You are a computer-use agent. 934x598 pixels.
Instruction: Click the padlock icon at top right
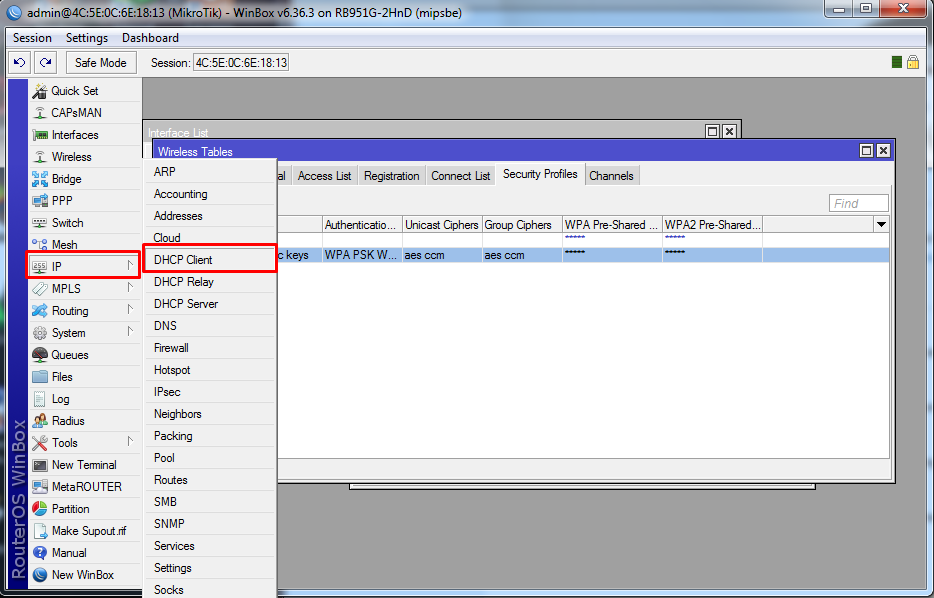point(913,62)
